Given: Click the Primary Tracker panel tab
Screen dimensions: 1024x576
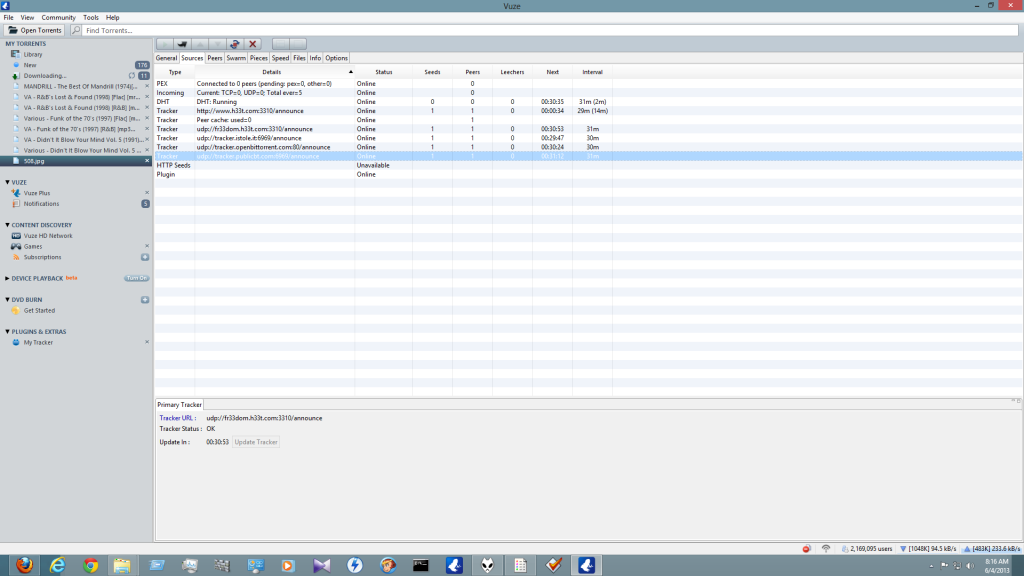Looking at the screenshot, I should click(180, 405).
